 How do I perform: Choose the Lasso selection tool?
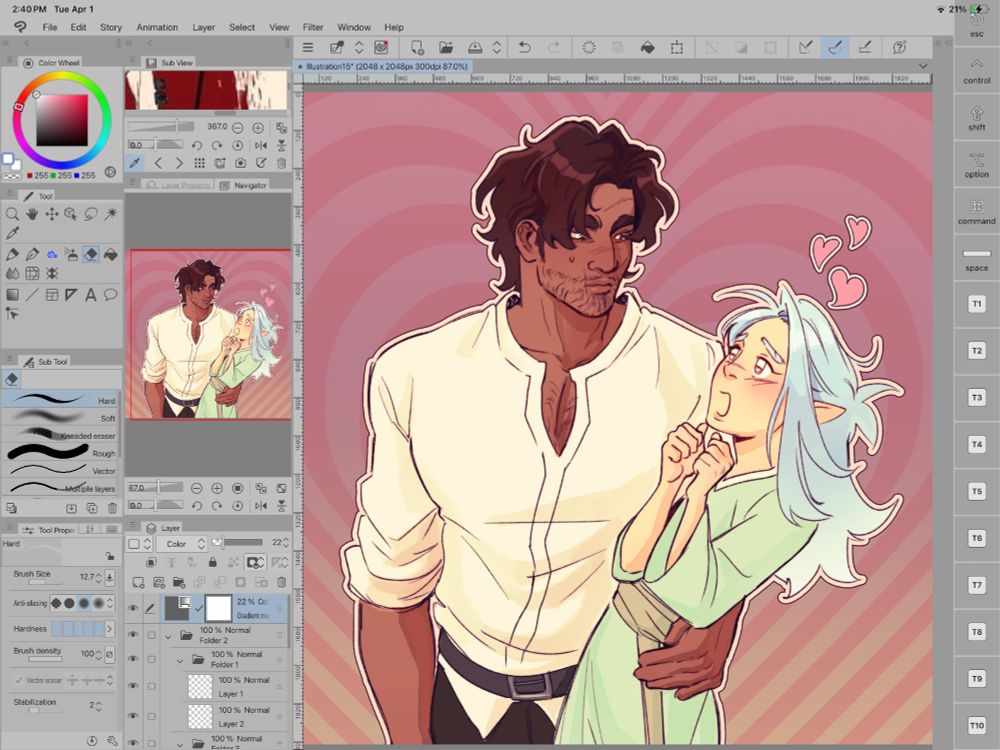(91, 214)
